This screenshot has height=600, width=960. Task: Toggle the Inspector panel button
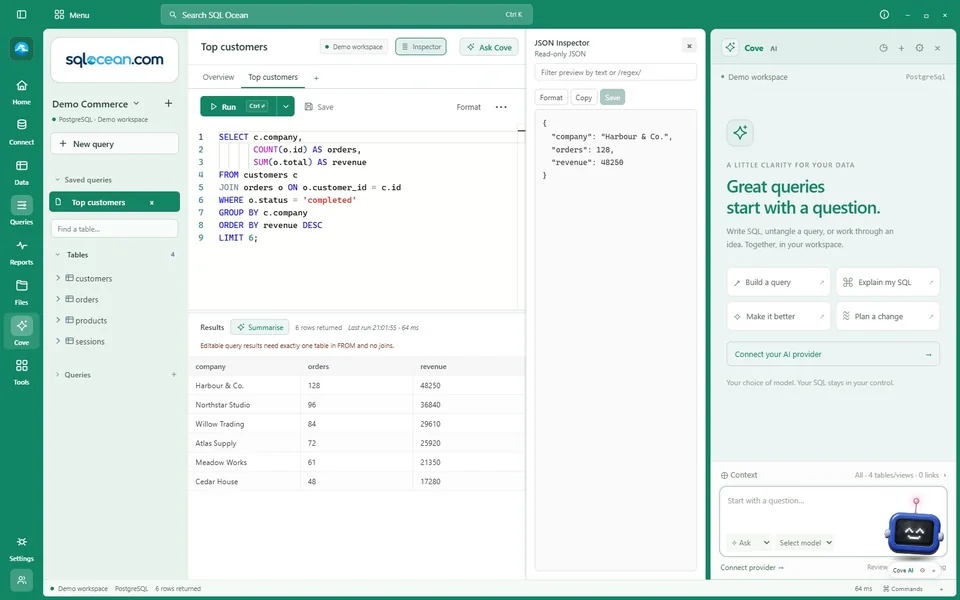(421, 47)
